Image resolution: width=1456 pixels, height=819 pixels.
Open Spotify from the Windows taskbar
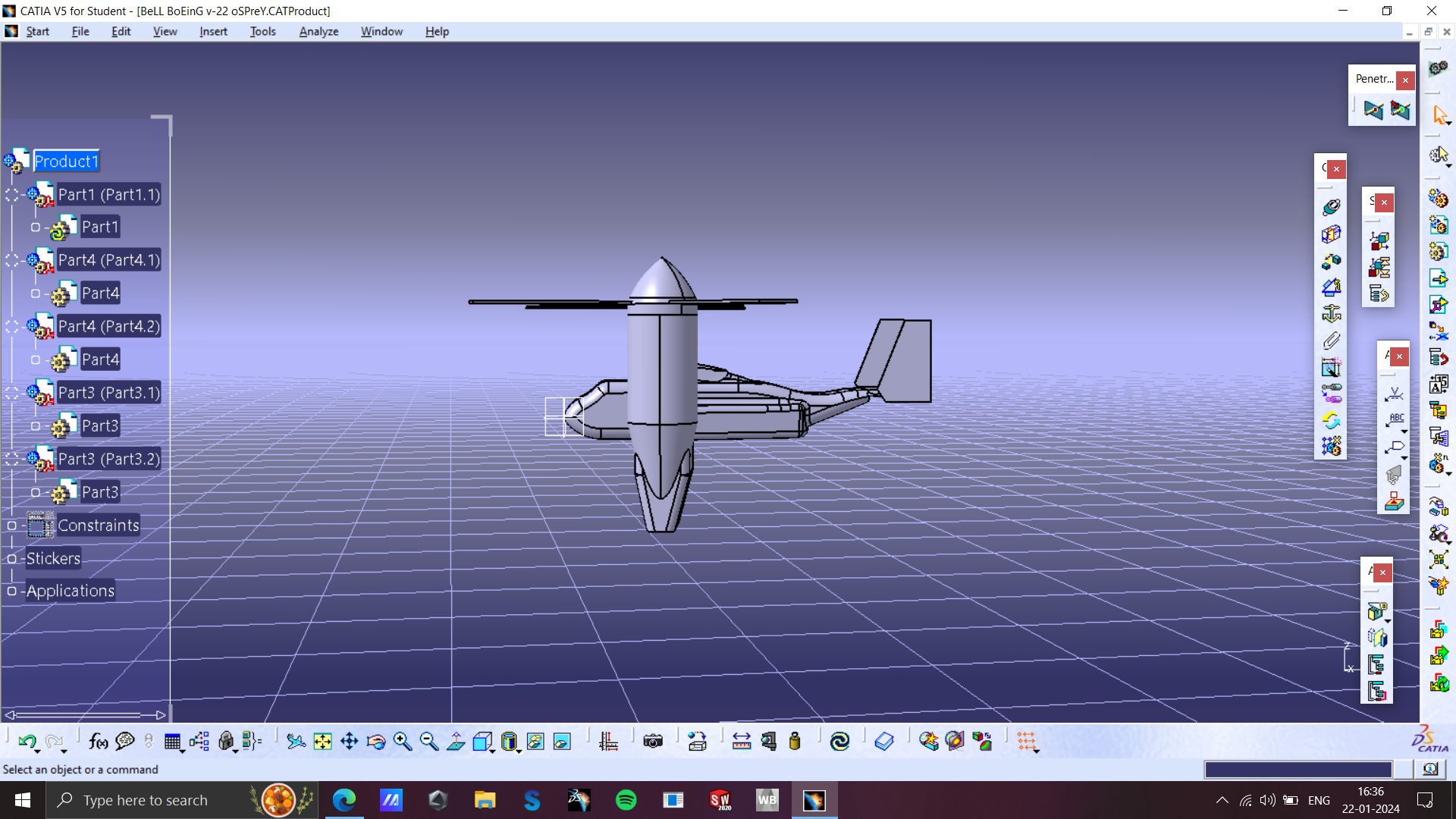626,800
